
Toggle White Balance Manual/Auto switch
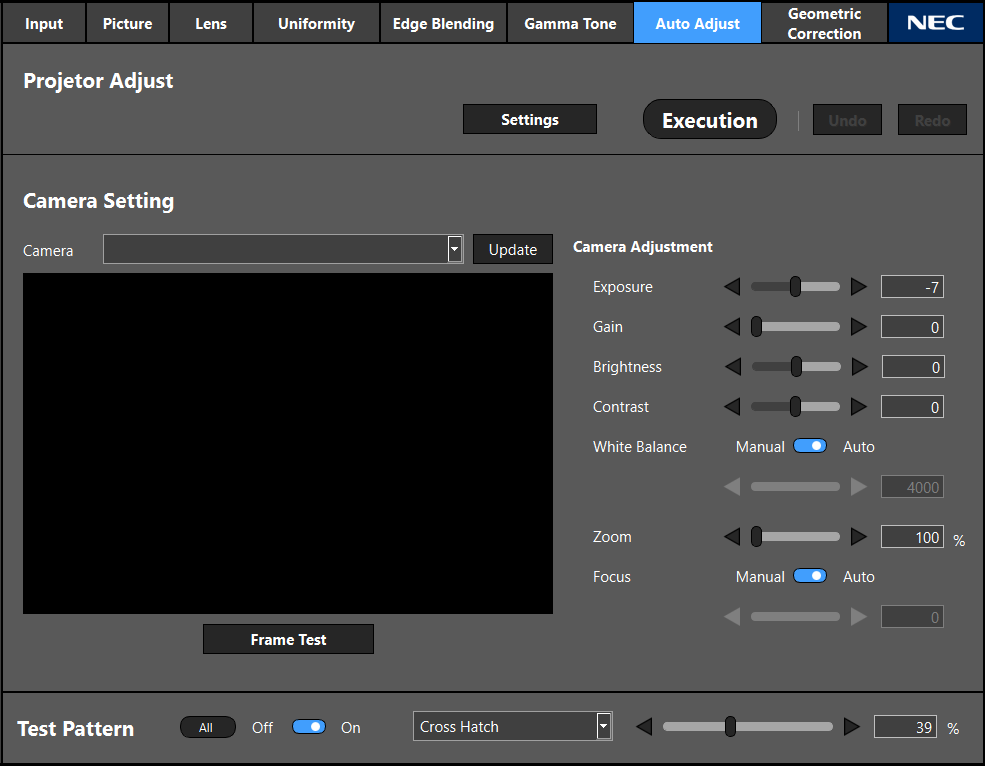click(810, 446)
